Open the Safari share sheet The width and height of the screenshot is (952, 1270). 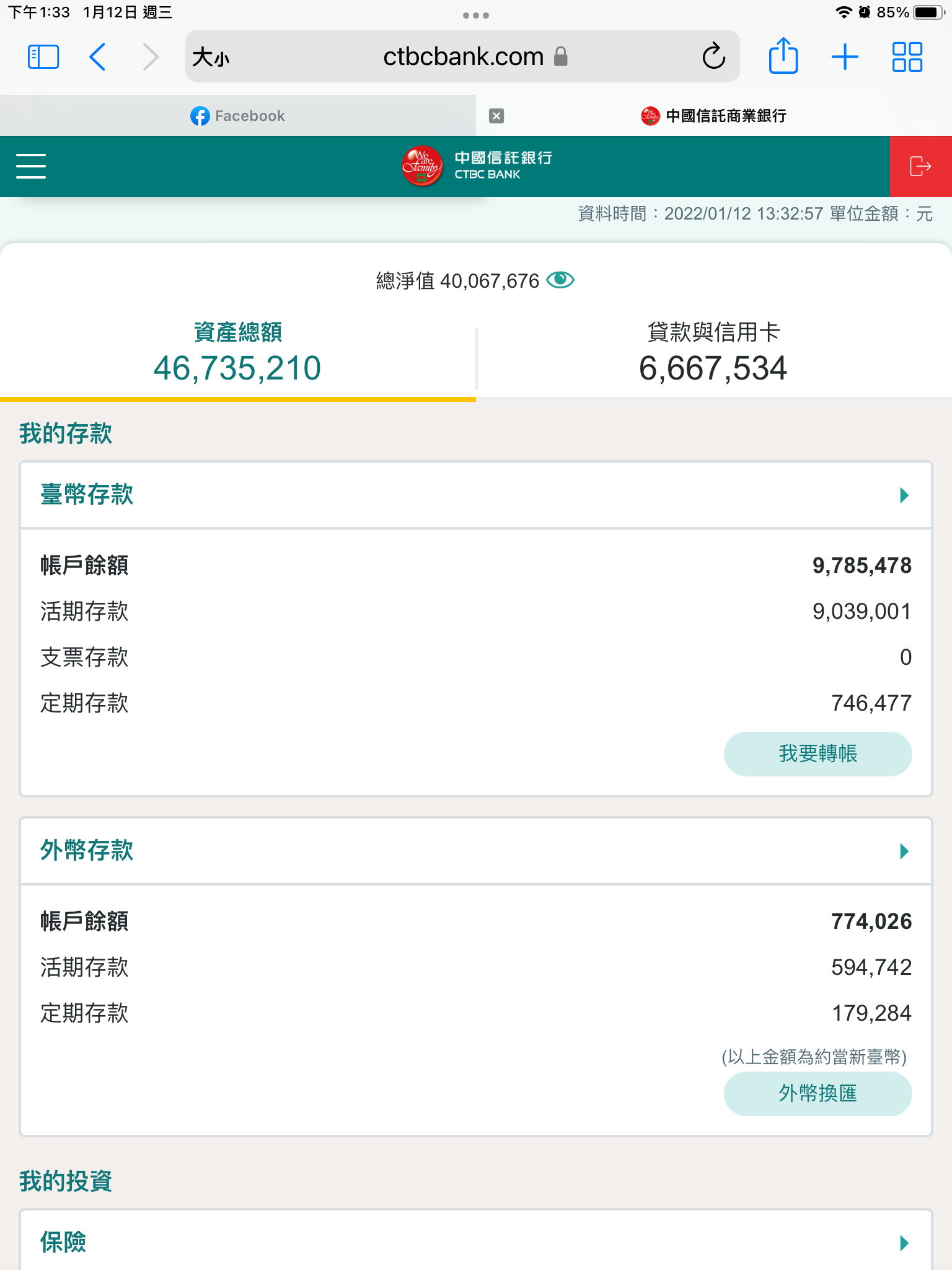783,57
